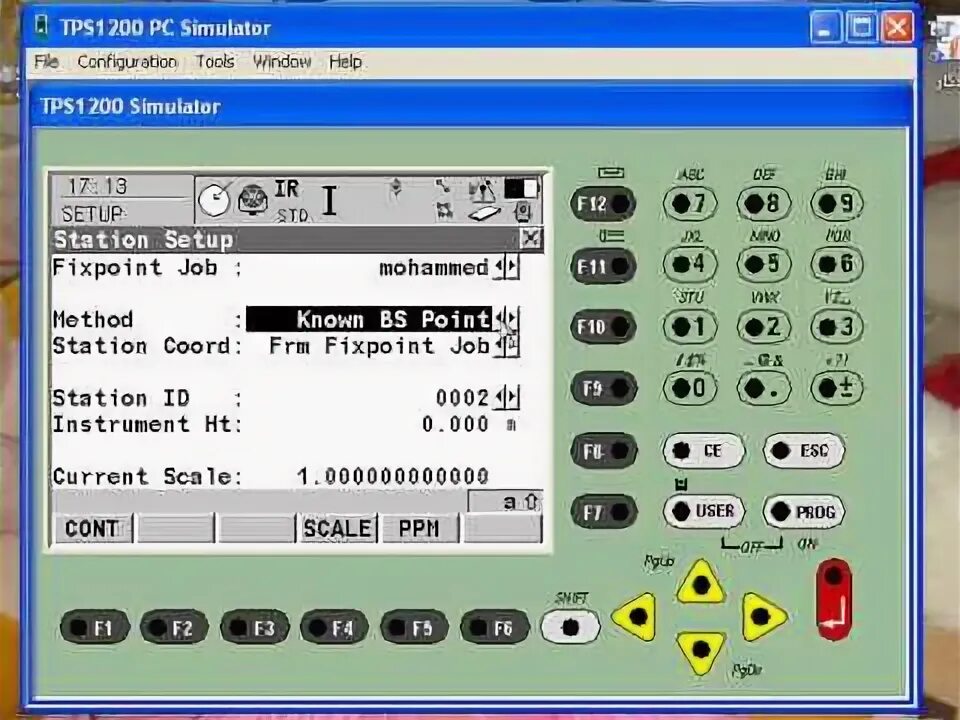Screen dimensions: 960x720
Task: Click the yellow up arrow key
Action: (x=700, y=583)
